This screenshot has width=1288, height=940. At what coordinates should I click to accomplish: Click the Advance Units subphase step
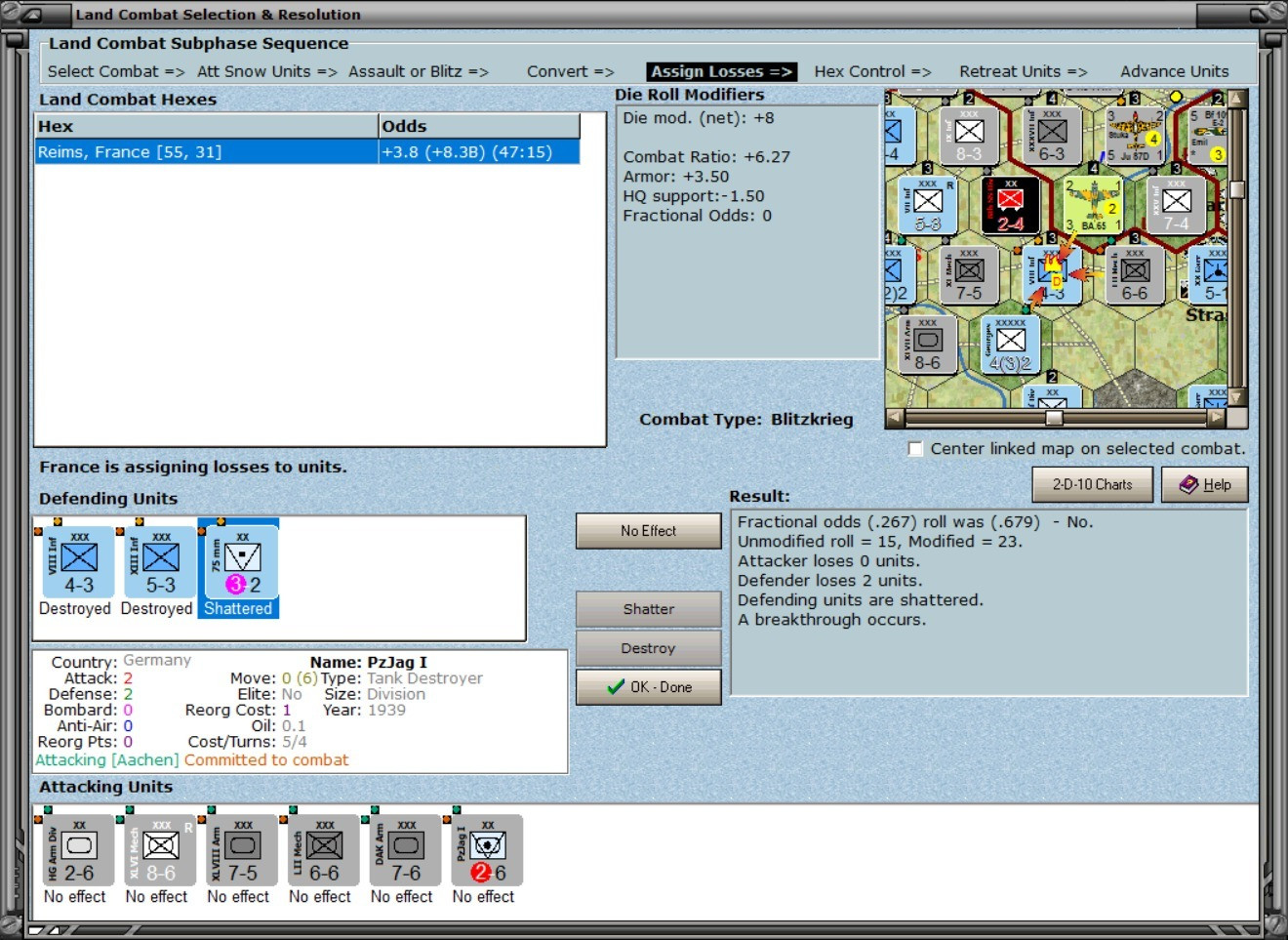tap(1175, 71)
